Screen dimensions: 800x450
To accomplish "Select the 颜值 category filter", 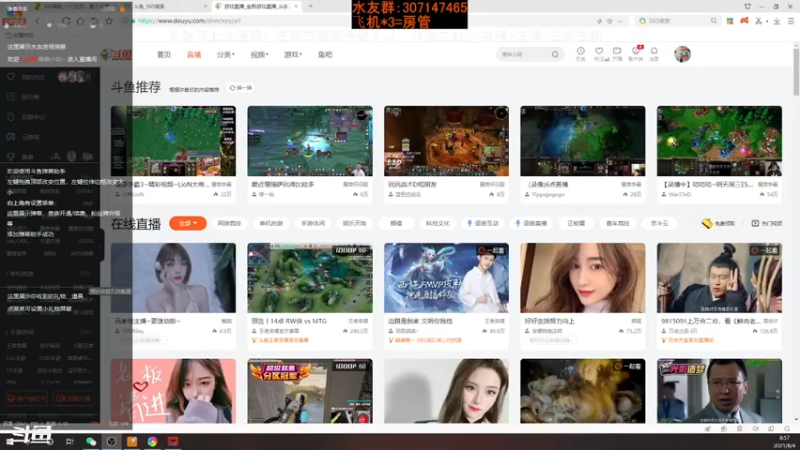I will click(x=396, y=223).
